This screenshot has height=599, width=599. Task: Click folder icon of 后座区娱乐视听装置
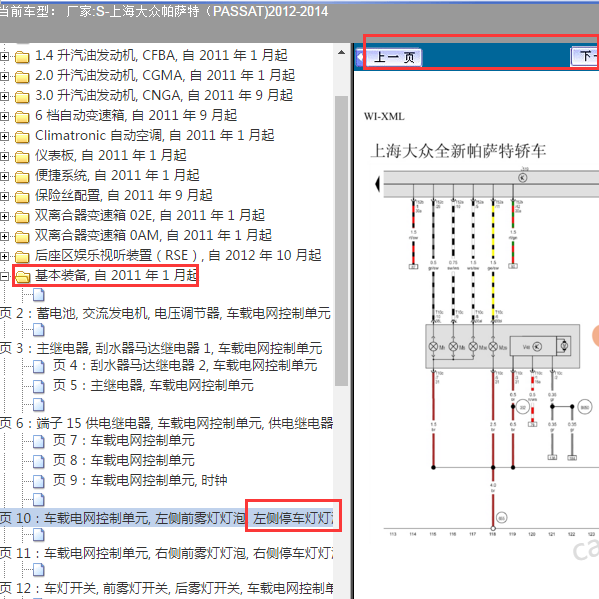pos(22,256)
